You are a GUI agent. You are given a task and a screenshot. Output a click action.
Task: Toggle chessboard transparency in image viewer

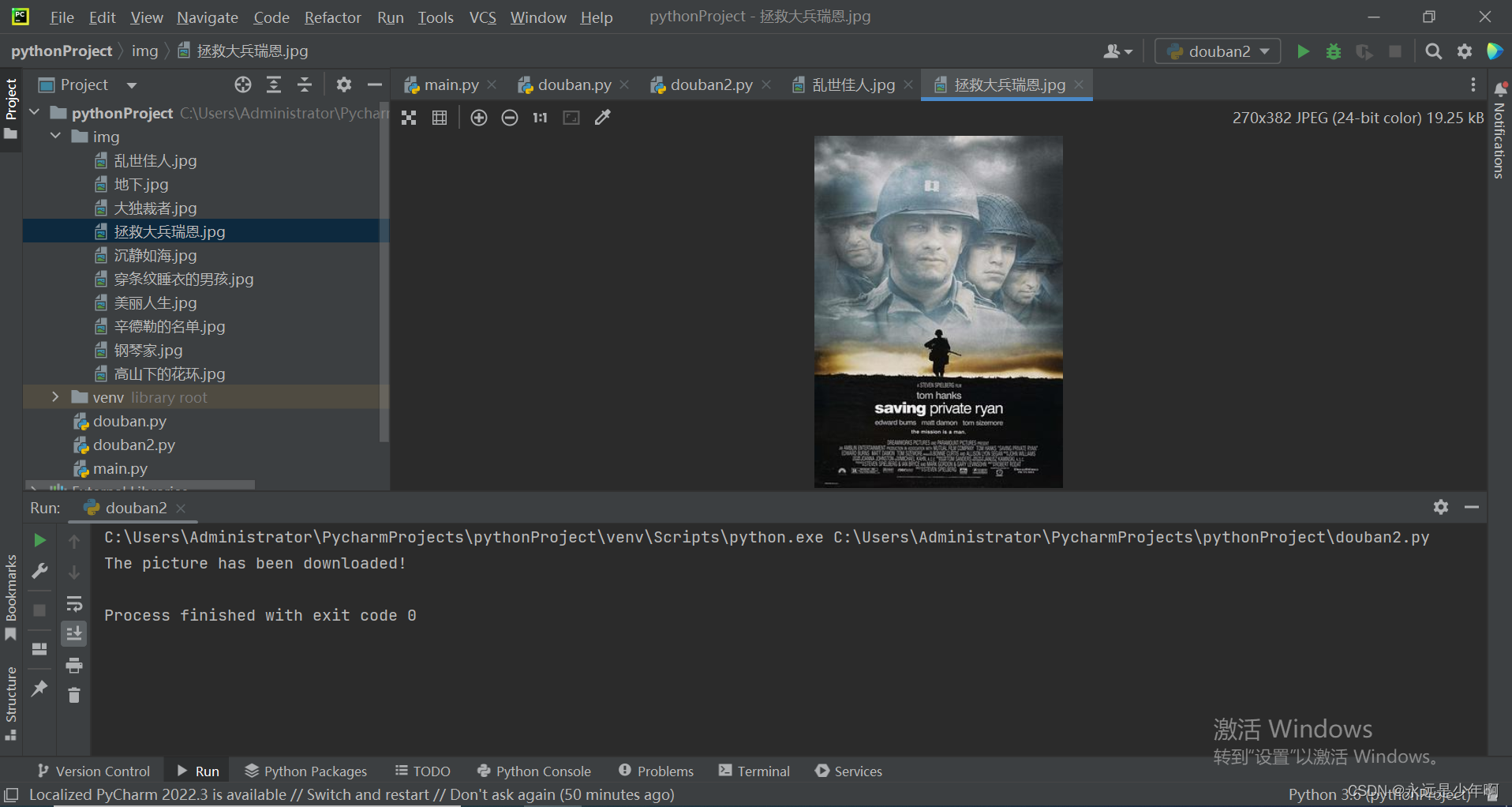click(409, 118)
